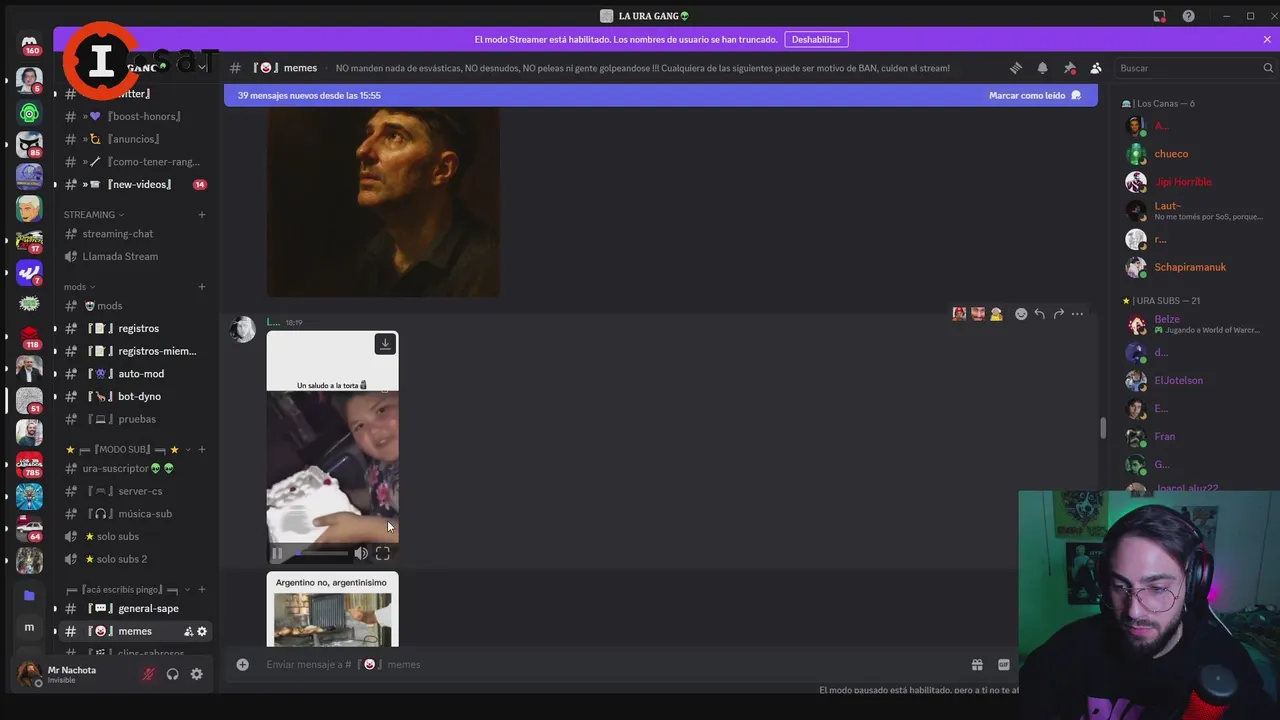Open the threads icon in channel header
Image resolution: width=1280 pixels, height=720 pixels.
click(1016, 68)
